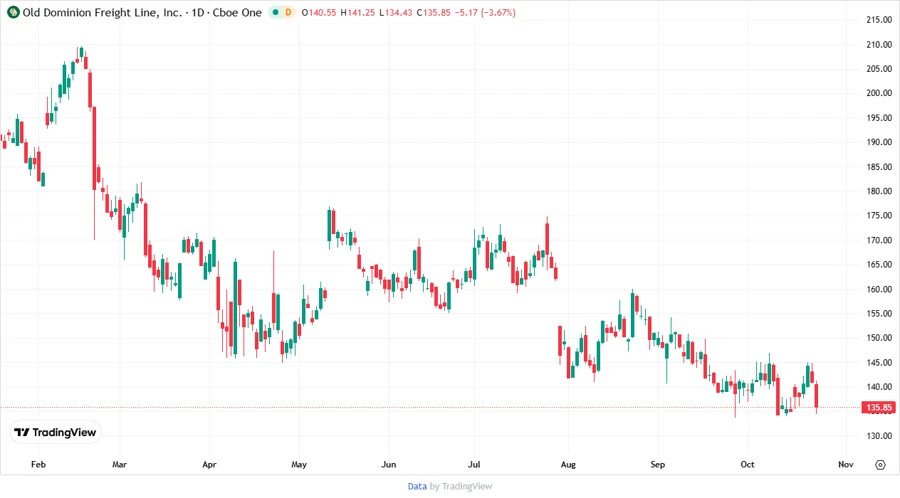Open chart settings gear icon
This screenshot has height=498, width=900.
pos(880,465)
